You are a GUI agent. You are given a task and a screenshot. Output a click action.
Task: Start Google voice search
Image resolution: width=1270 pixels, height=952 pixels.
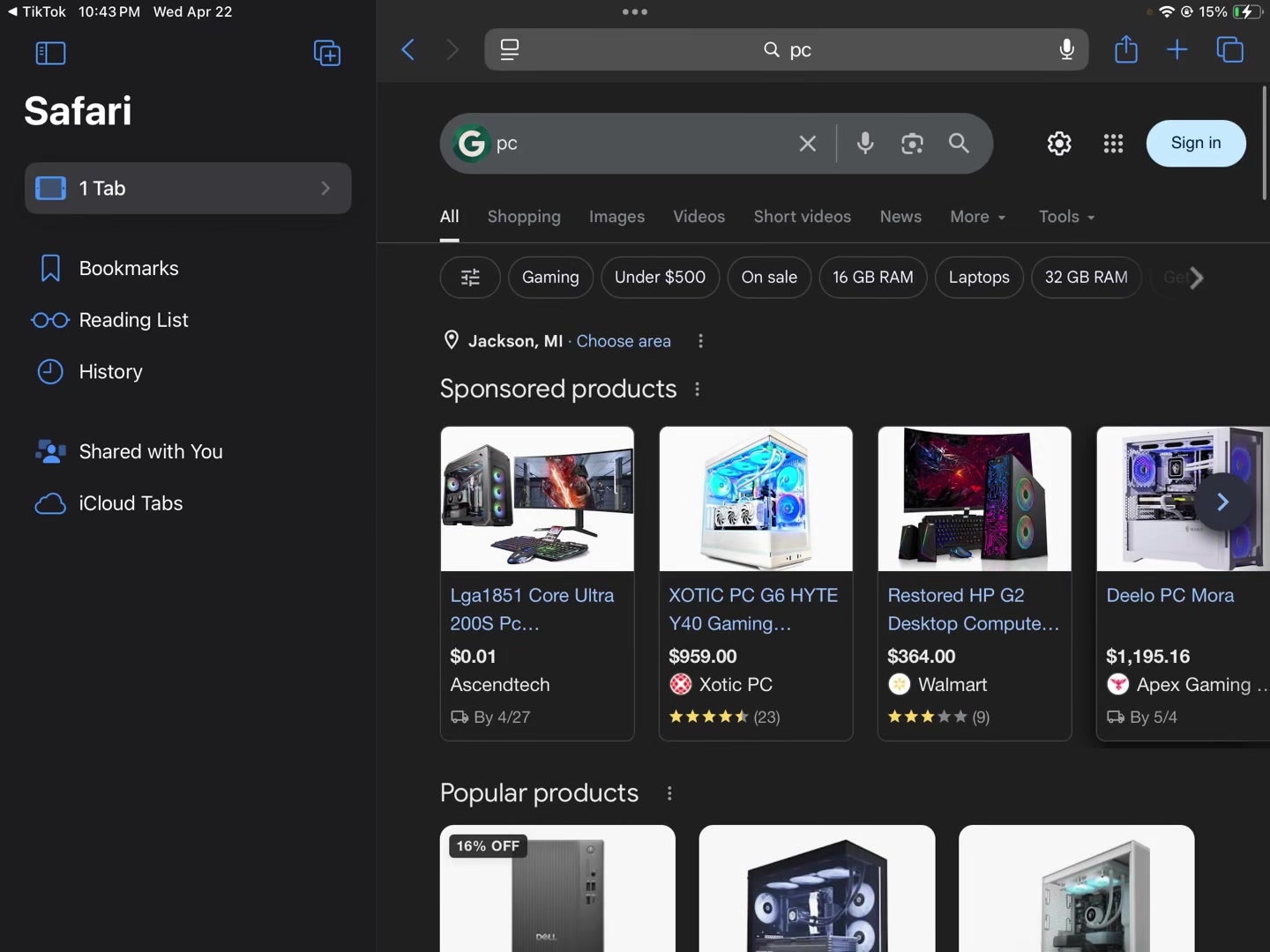(x=865, y=143)
